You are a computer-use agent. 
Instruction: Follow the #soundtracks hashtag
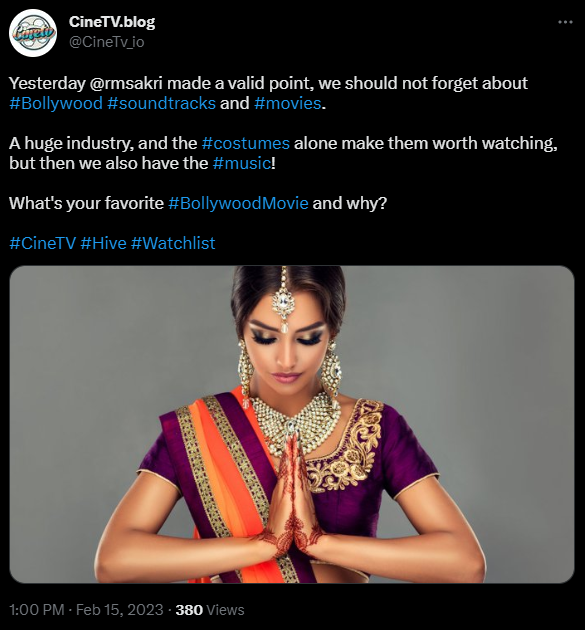point(162,103)
